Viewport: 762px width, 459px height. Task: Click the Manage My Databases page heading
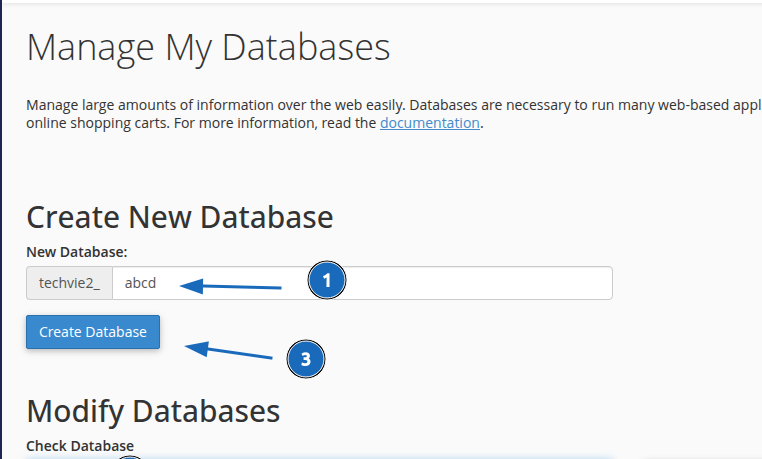[x=208, y=48]
